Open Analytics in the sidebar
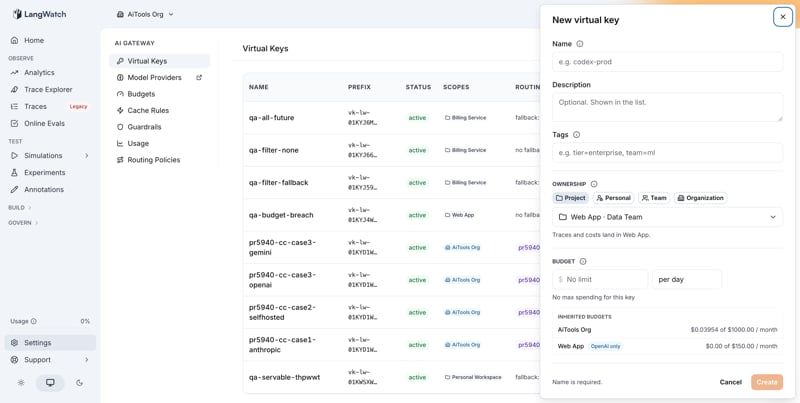 (x=50, y=72)
